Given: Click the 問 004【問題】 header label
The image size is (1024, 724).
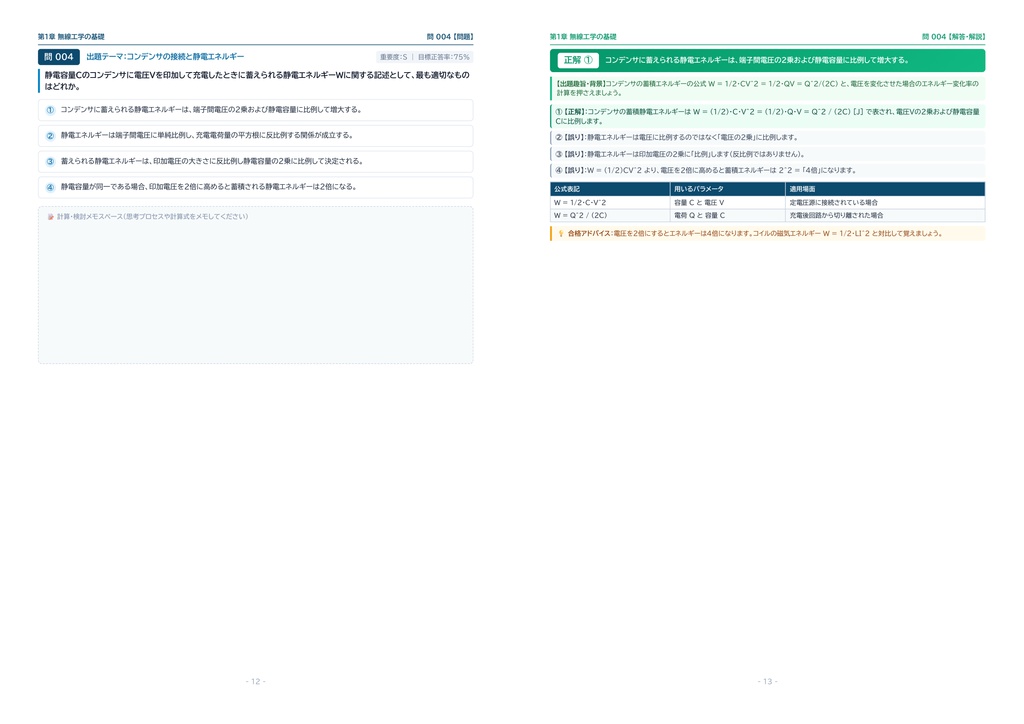Looking at the screenshot, I should coord(450,37).
